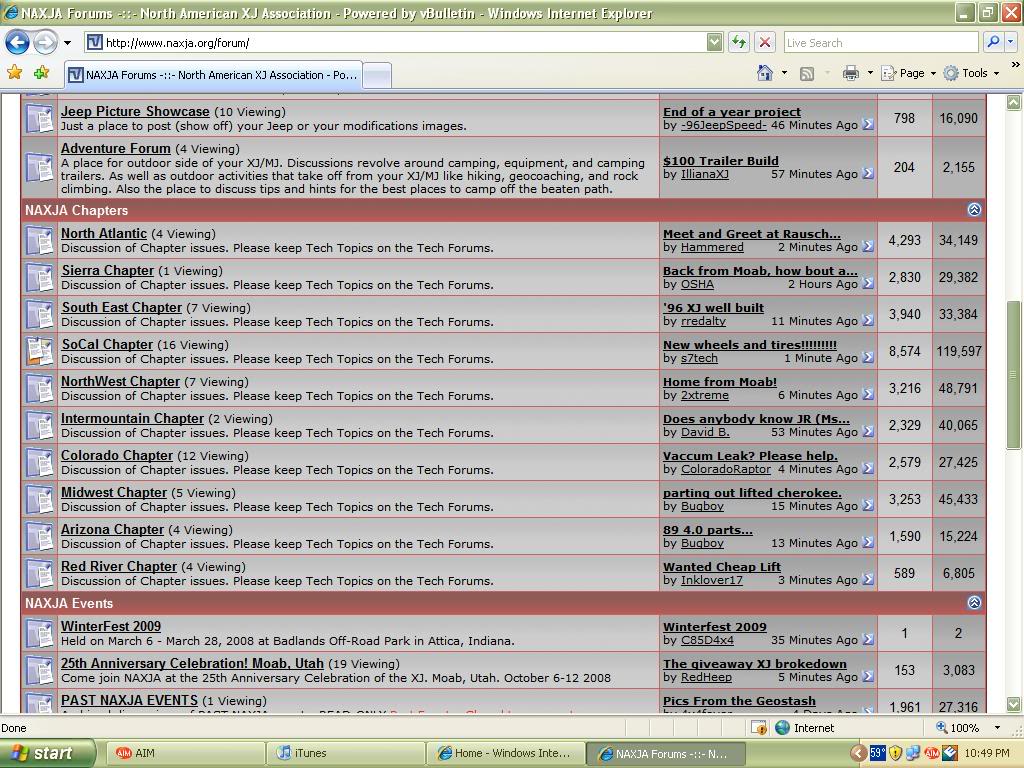Click the North Atlantic forum status icon
The height and width of the screenshot is (768, 1024).
pos(40,240)
